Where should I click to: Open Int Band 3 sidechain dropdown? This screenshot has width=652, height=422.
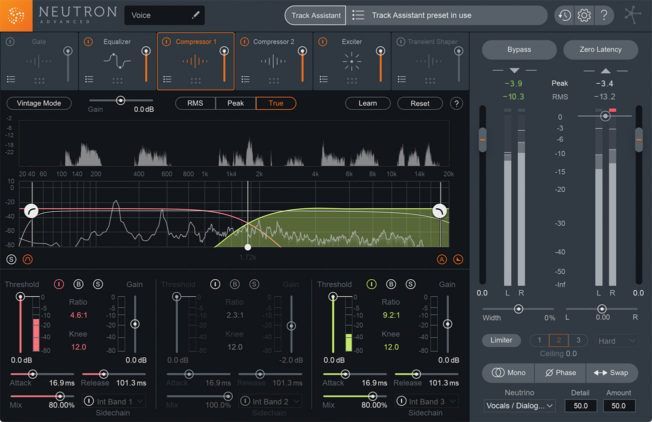tap(433, 402)
